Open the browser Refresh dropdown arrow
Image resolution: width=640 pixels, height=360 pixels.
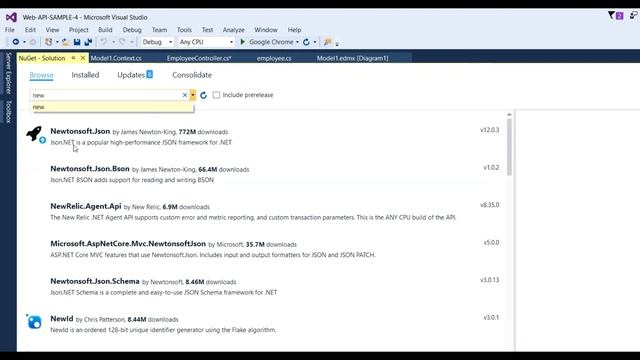coord(315,42)
